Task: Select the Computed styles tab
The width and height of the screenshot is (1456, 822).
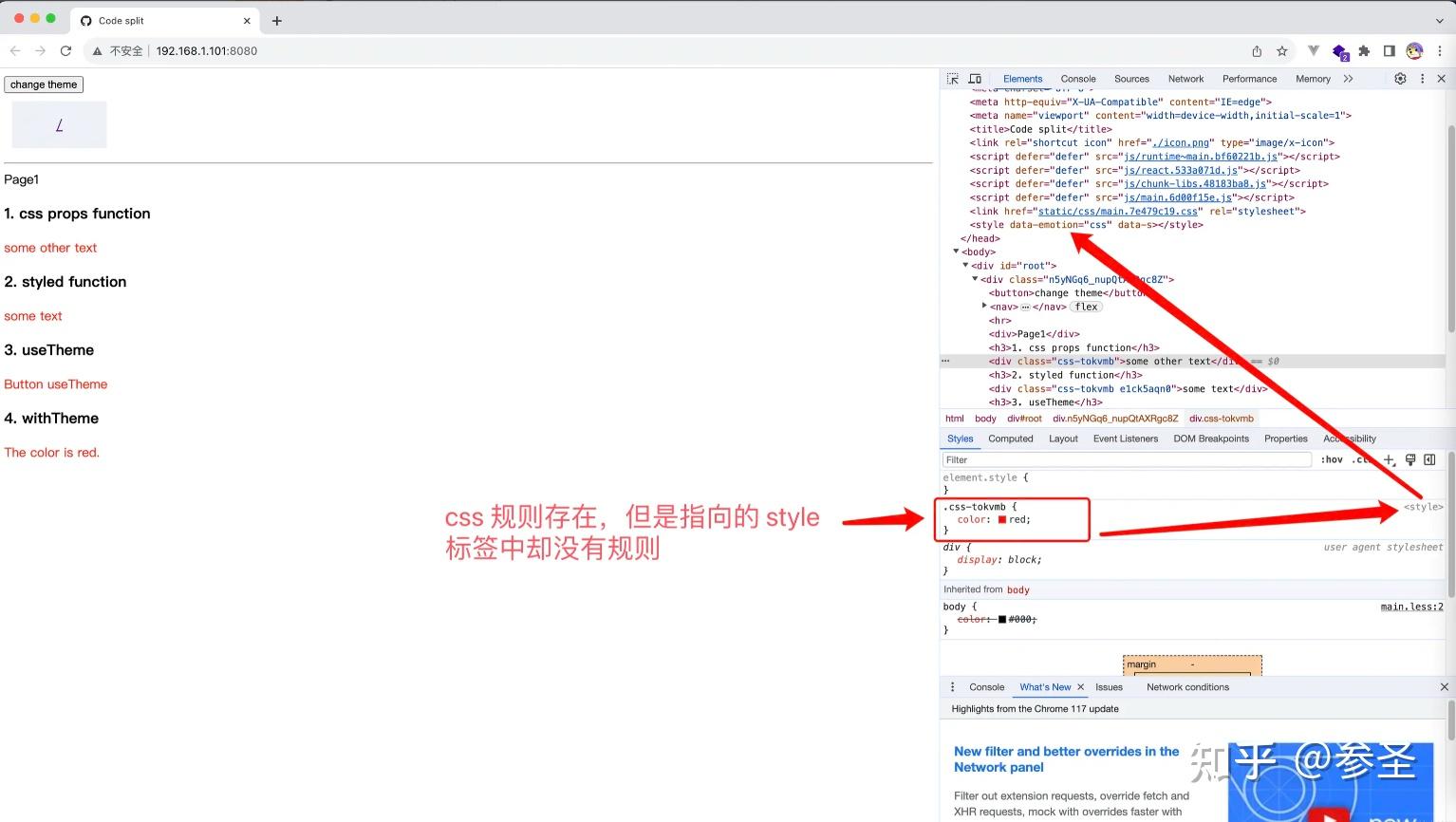Action: click(x=1011, y=439)
